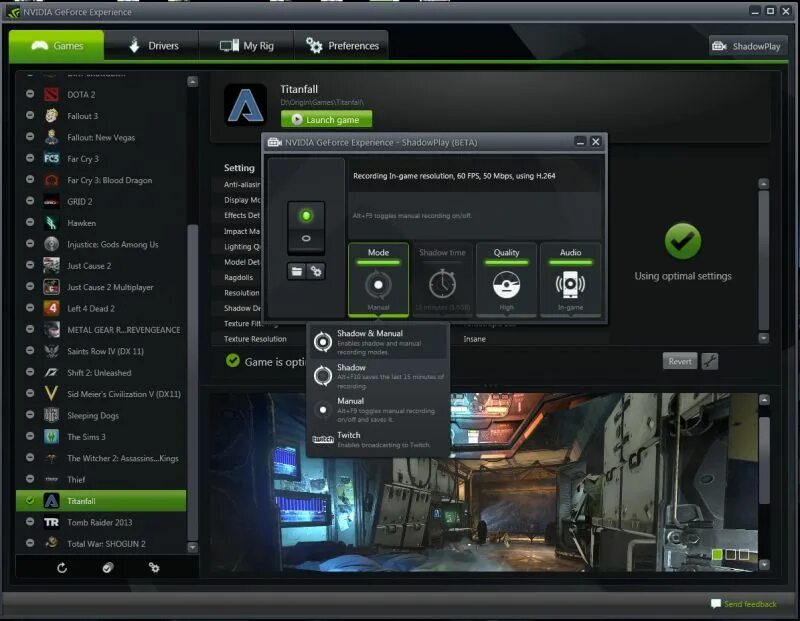This screenshot has width=800, height=621.
Task: Toggle optimization status next to Thief
Action: click(x=30, y=479)
